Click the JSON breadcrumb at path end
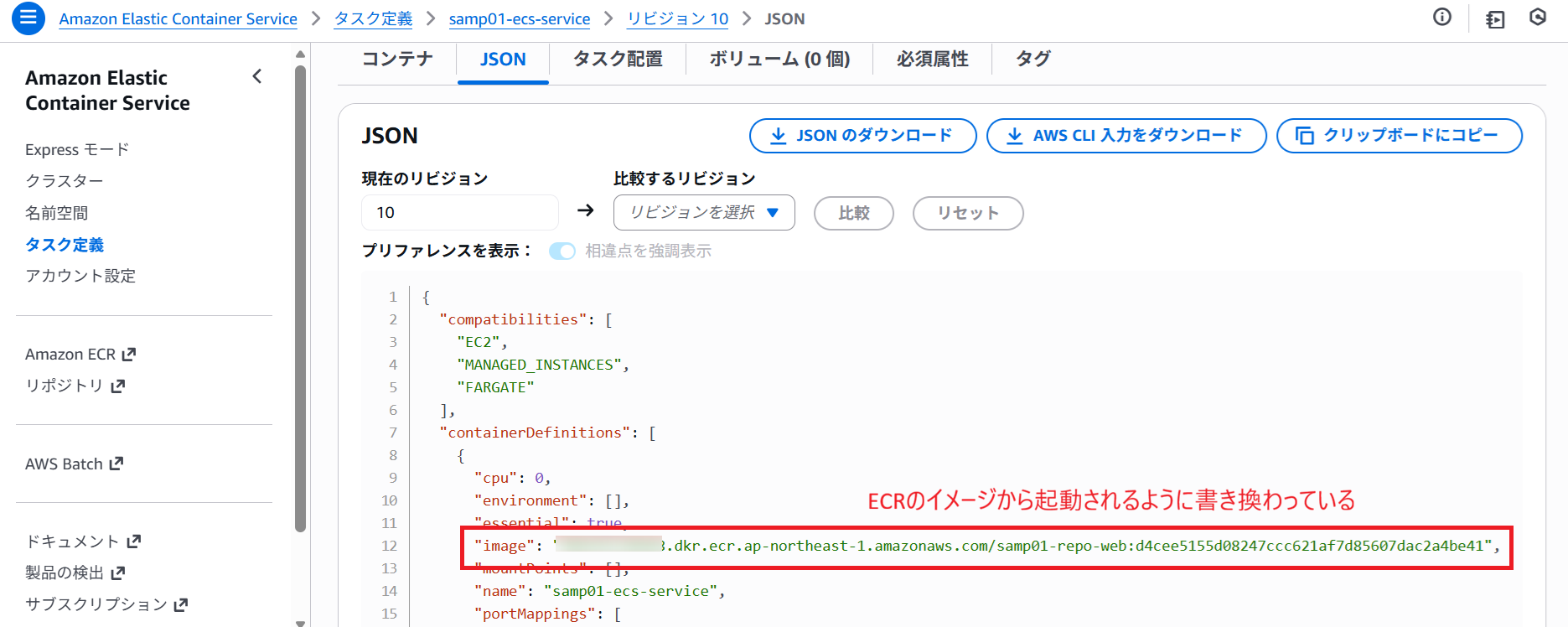Screen dimensions: 1568x627 [784, 18]
